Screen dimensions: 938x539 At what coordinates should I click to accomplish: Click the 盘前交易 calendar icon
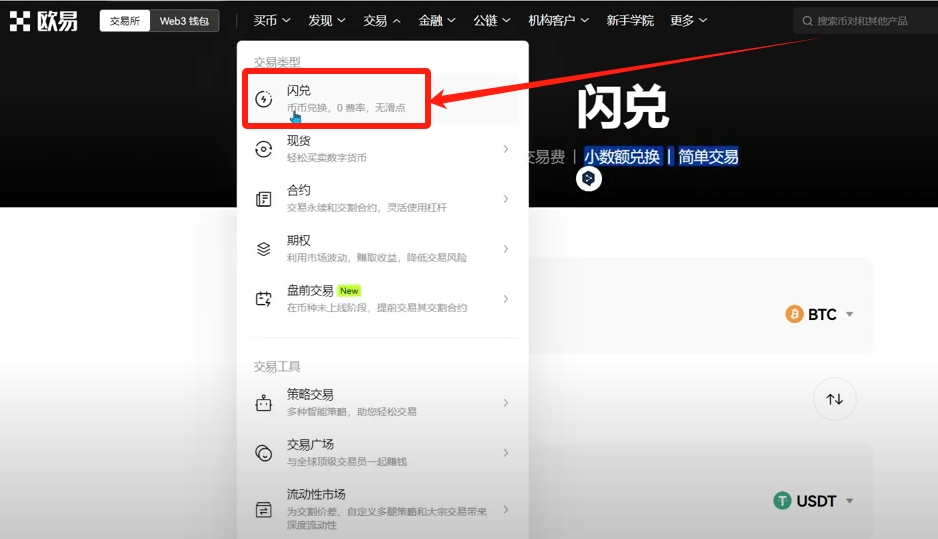click(x=264, y=299)
